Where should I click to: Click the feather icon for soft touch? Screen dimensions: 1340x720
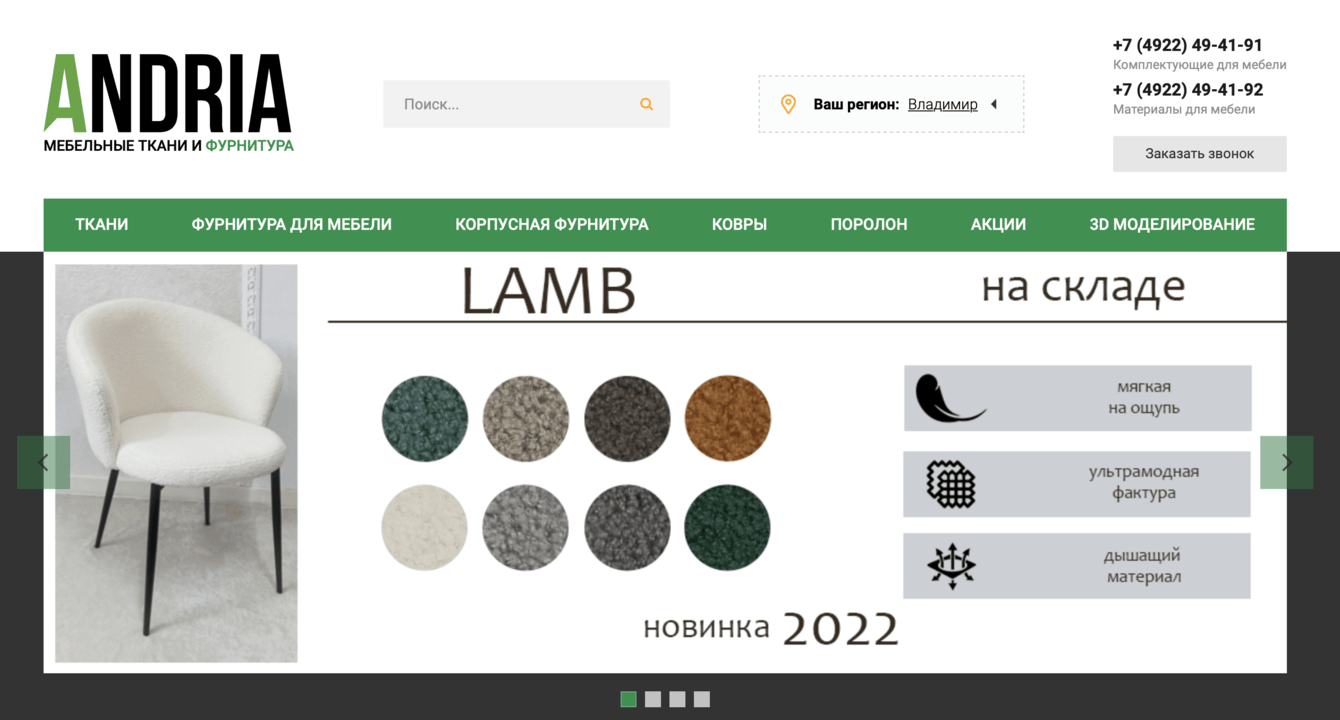point(949,398)
